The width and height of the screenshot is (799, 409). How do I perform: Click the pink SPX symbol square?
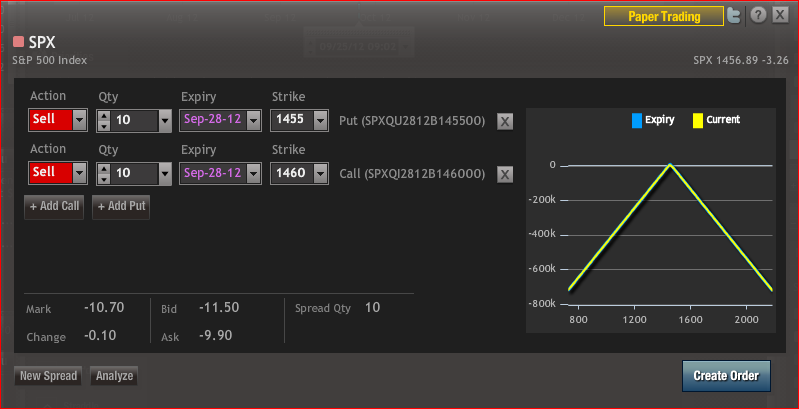tap(19, 42)
